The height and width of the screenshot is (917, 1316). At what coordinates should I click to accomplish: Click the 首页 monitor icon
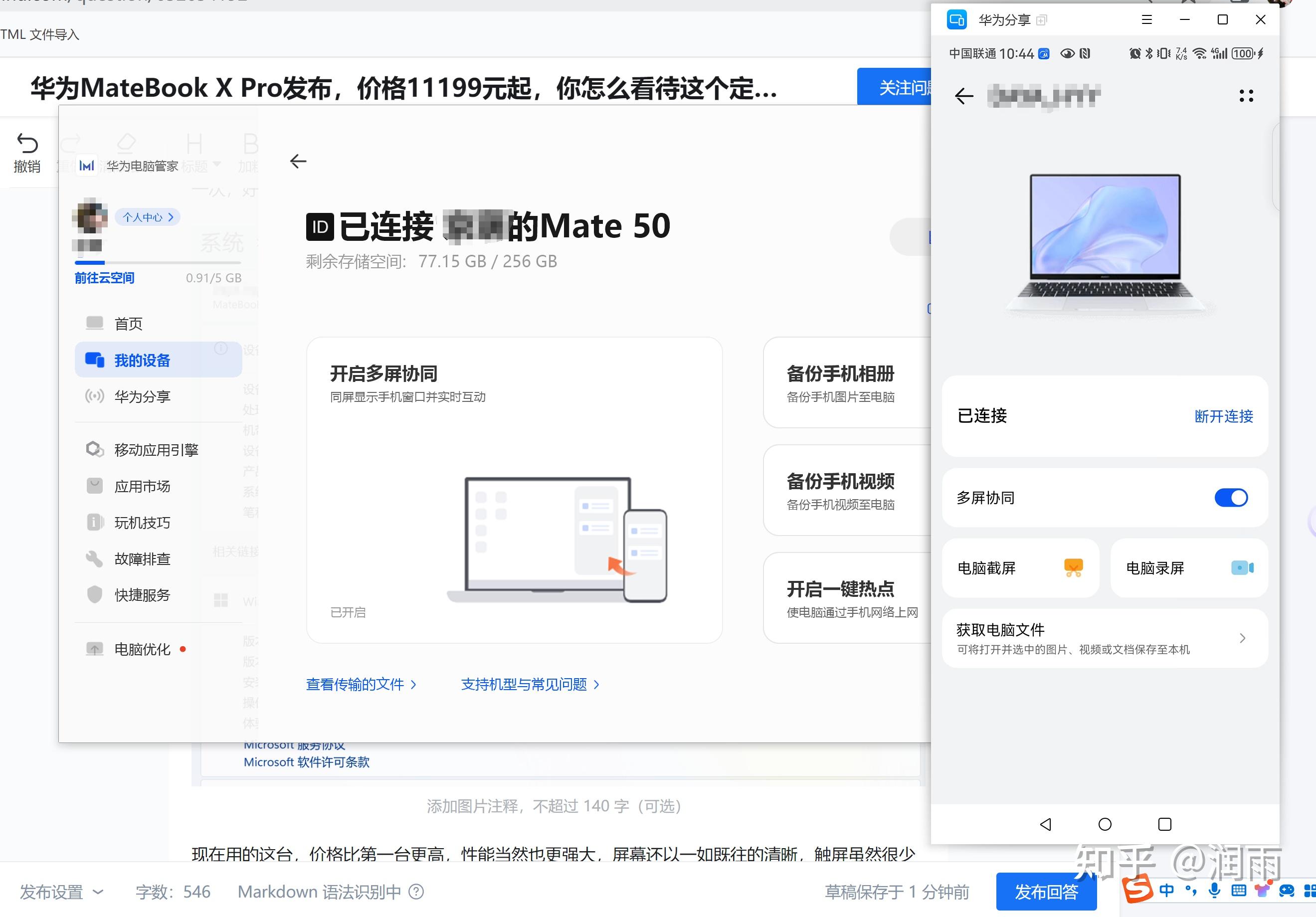[95, 323]
